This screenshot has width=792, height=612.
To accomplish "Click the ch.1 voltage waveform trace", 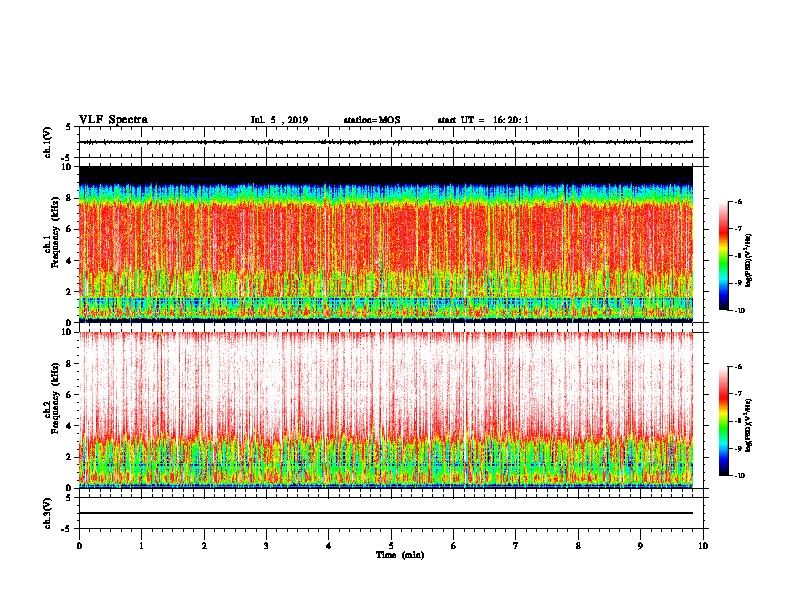I will coord(386,142).
